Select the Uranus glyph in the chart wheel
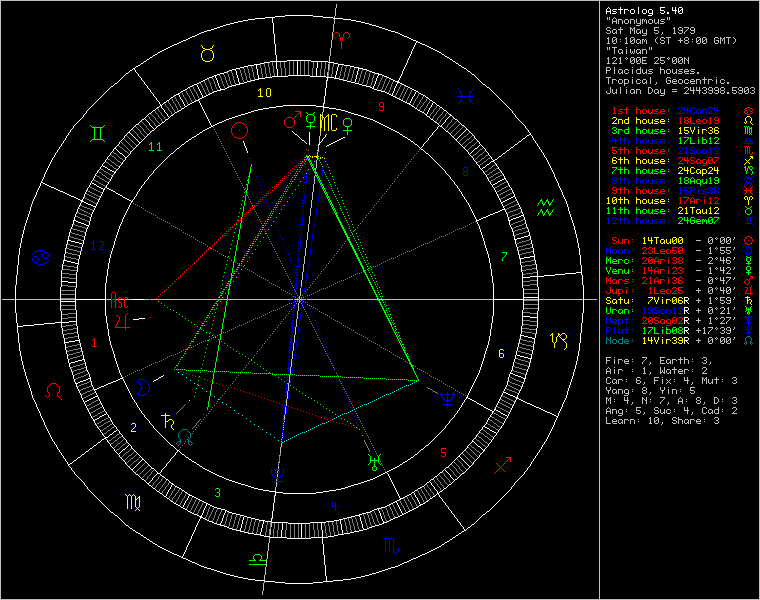760x600 pixels. click(x=373, y=461)
